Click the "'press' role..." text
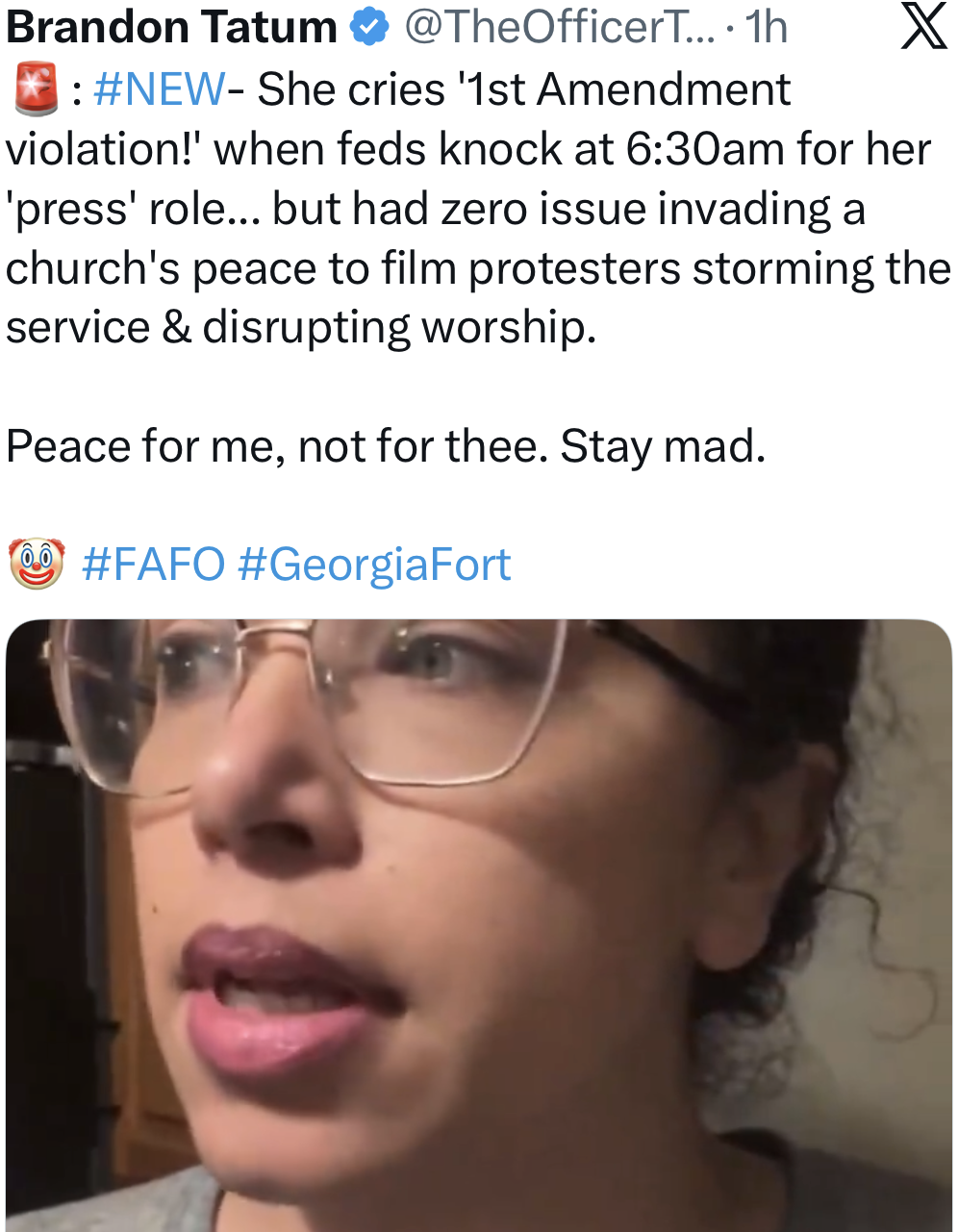Image resolution: width=958 pixels, height=1232 pixels. point(134,210)
